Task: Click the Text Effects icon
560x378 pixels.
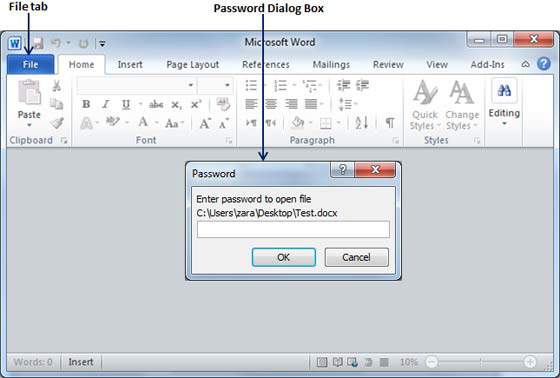Action: pos(86,124)
